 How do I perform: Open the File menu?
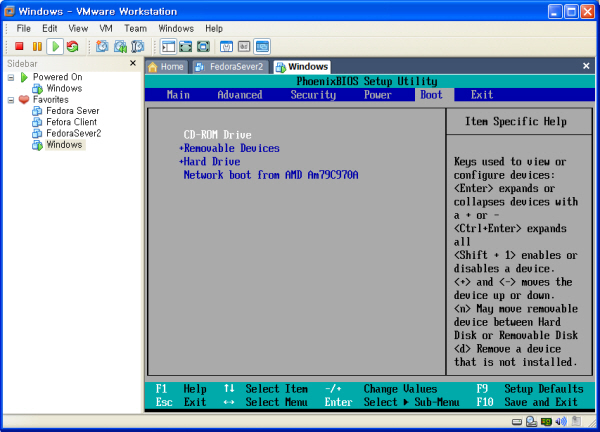tap(23, 28)
